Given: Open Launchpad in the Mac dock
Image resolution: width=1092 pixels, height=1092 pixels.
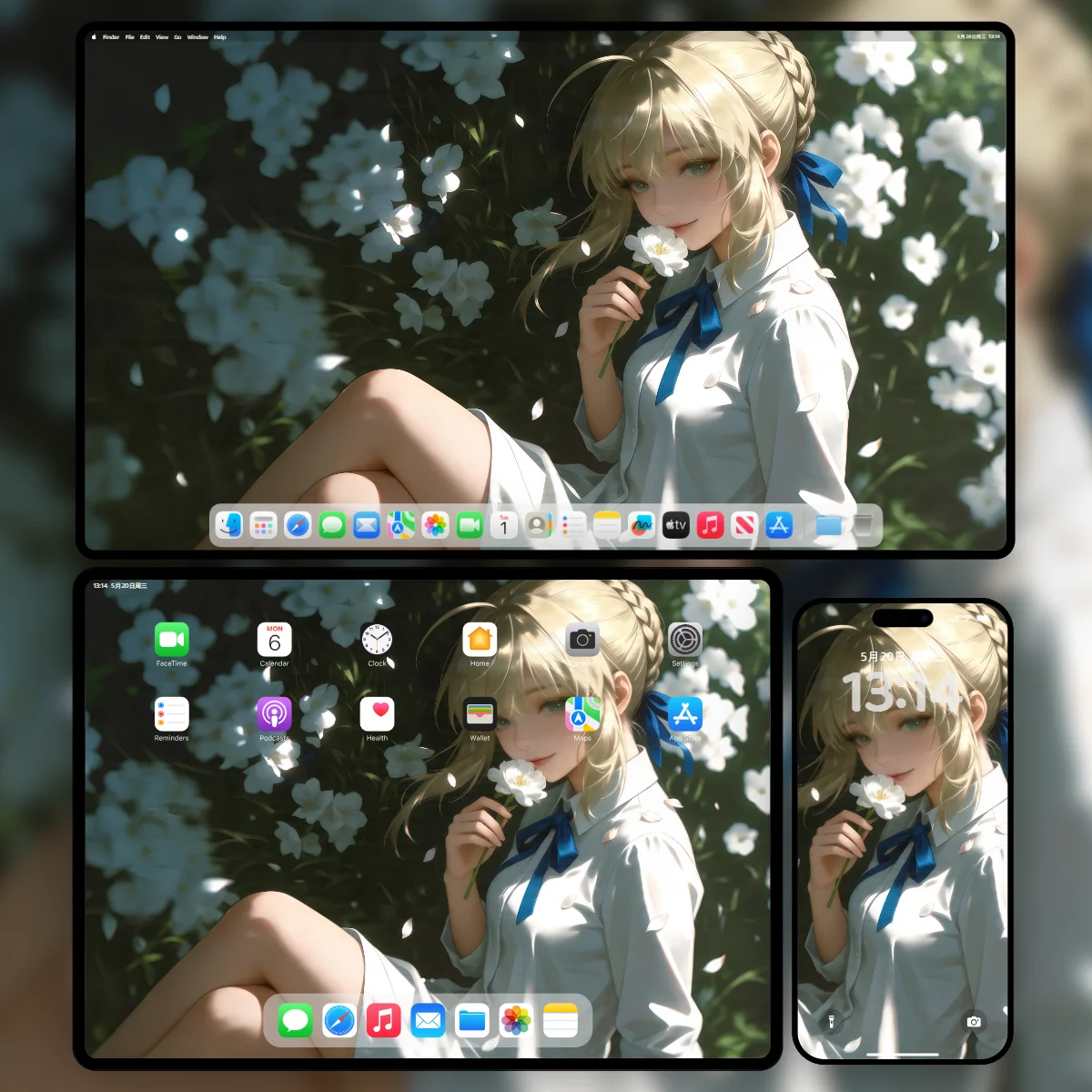Looking at the screenshot, I should pyautogui.click(x=263, y=525).
